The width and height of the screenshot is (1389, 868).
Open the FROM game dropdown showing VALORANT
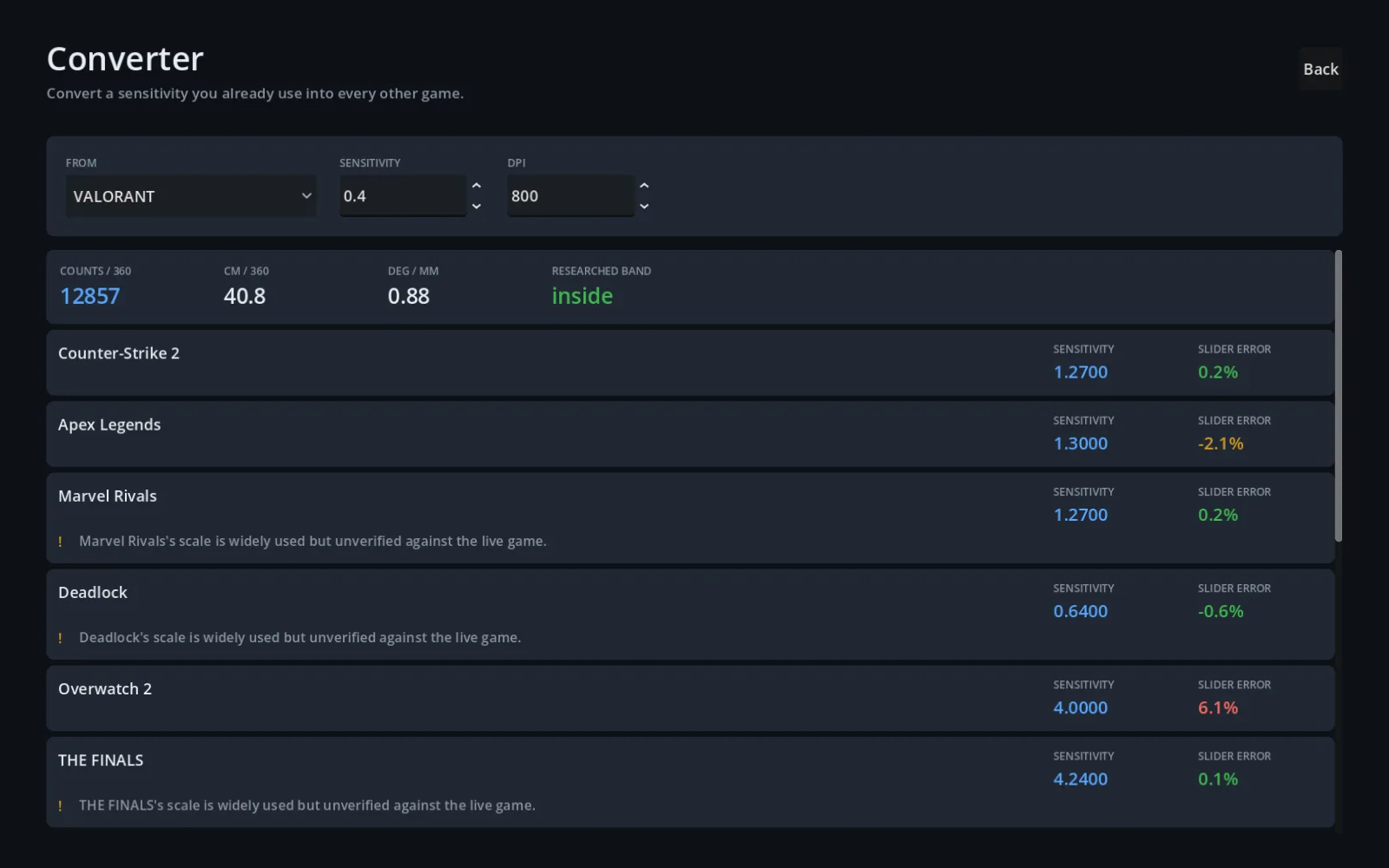tap(191, 196)
